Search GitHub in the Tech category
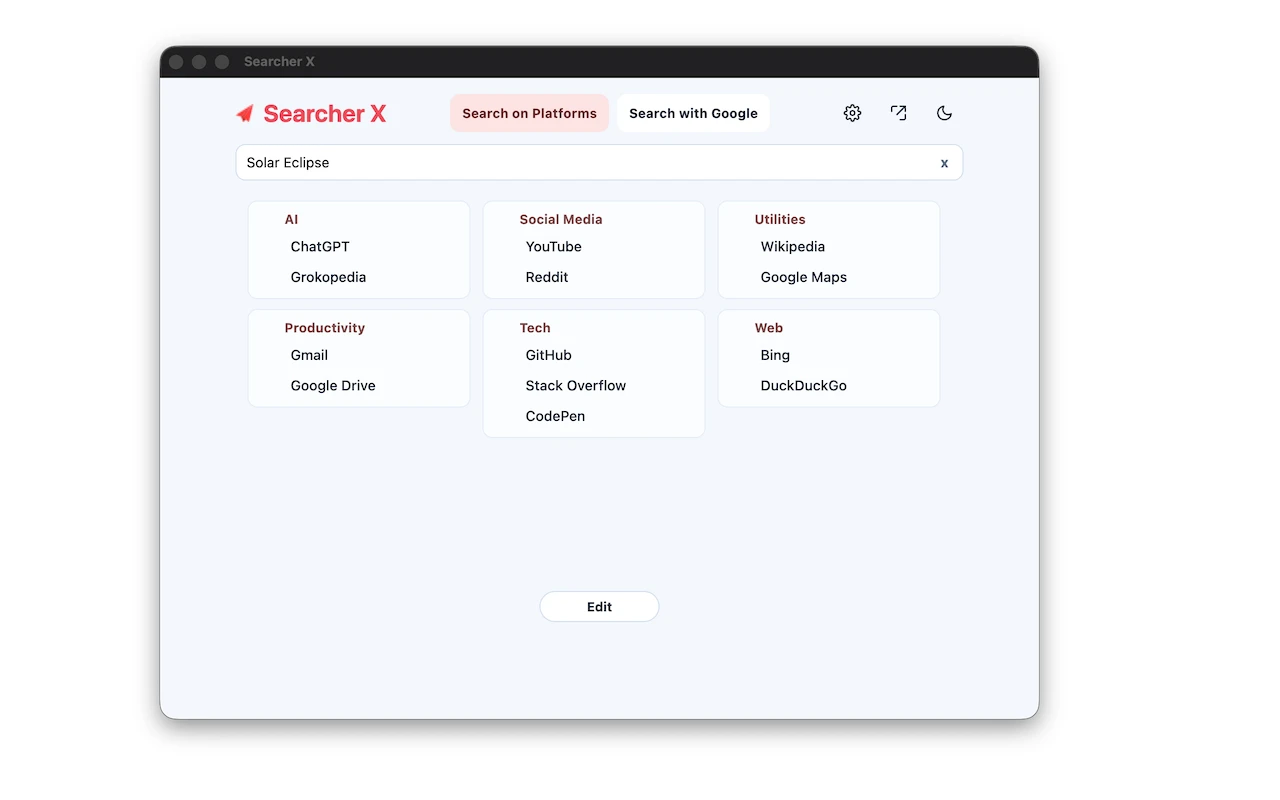This screenshot has width=1280, height=800. coord(548,355)
